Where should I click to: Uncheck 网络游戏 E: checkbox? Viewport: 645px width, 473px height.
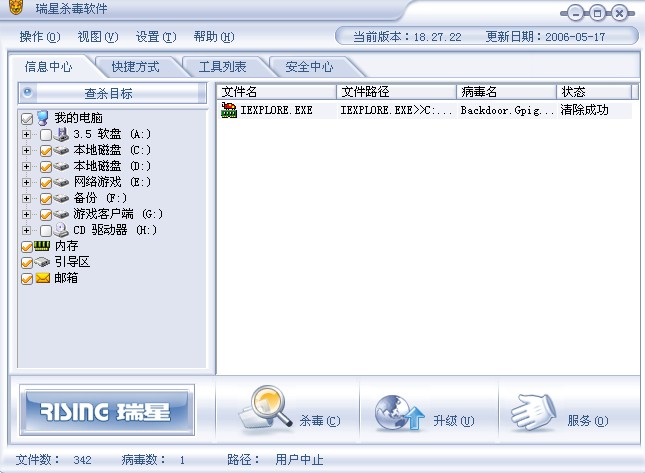coord(46,183)
